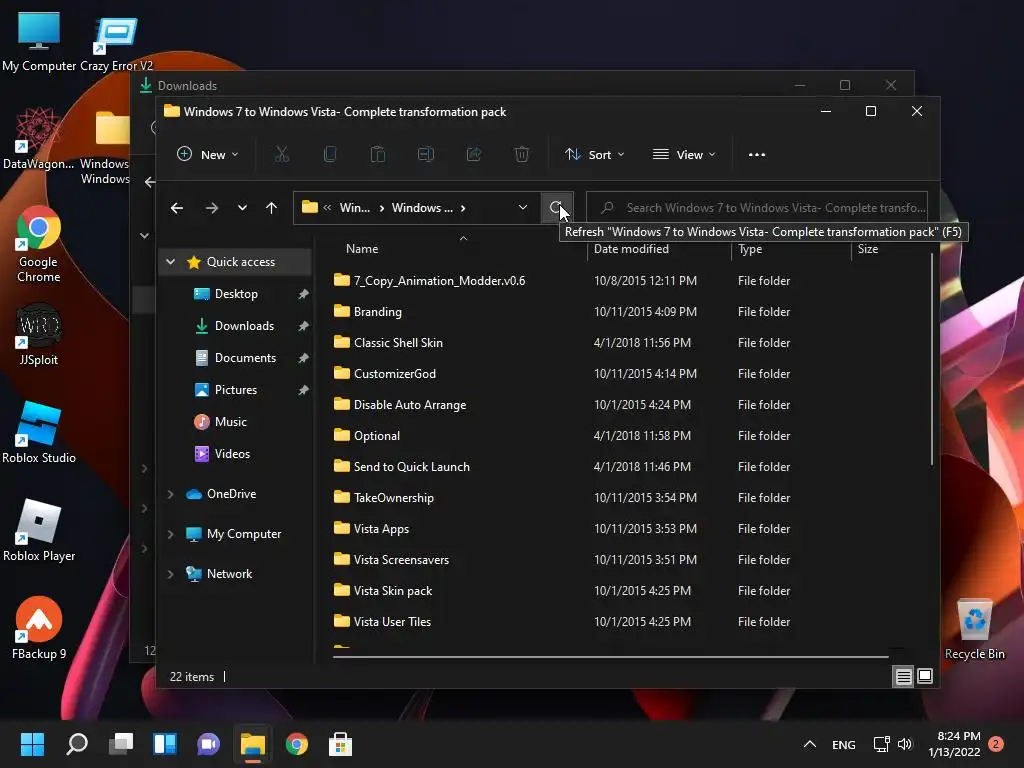Select Roblox Player desktop shortcut
This screenshot has height=768, width=1024.
39,530
